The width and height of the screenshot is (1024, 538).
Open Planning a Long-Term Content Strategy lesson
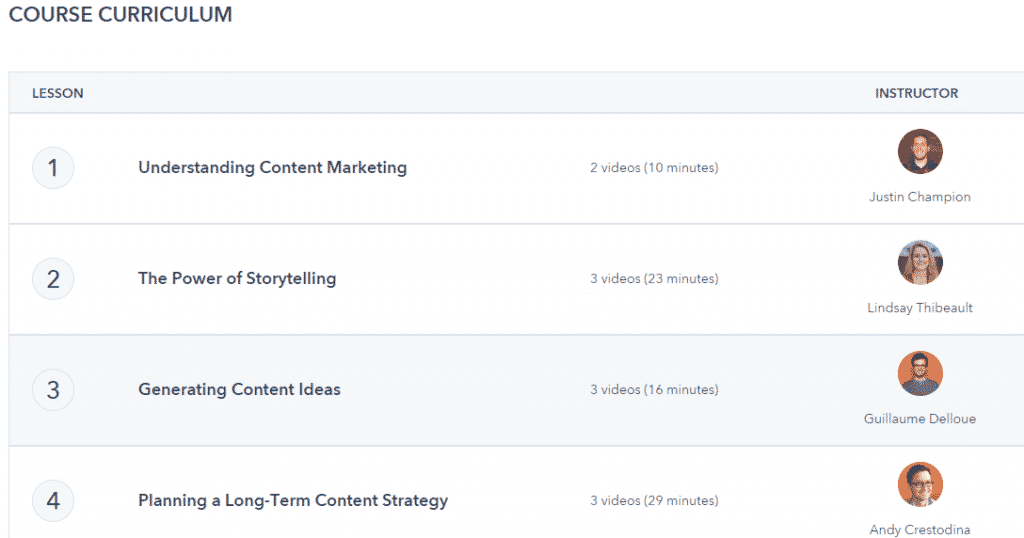tap(293, 501)
